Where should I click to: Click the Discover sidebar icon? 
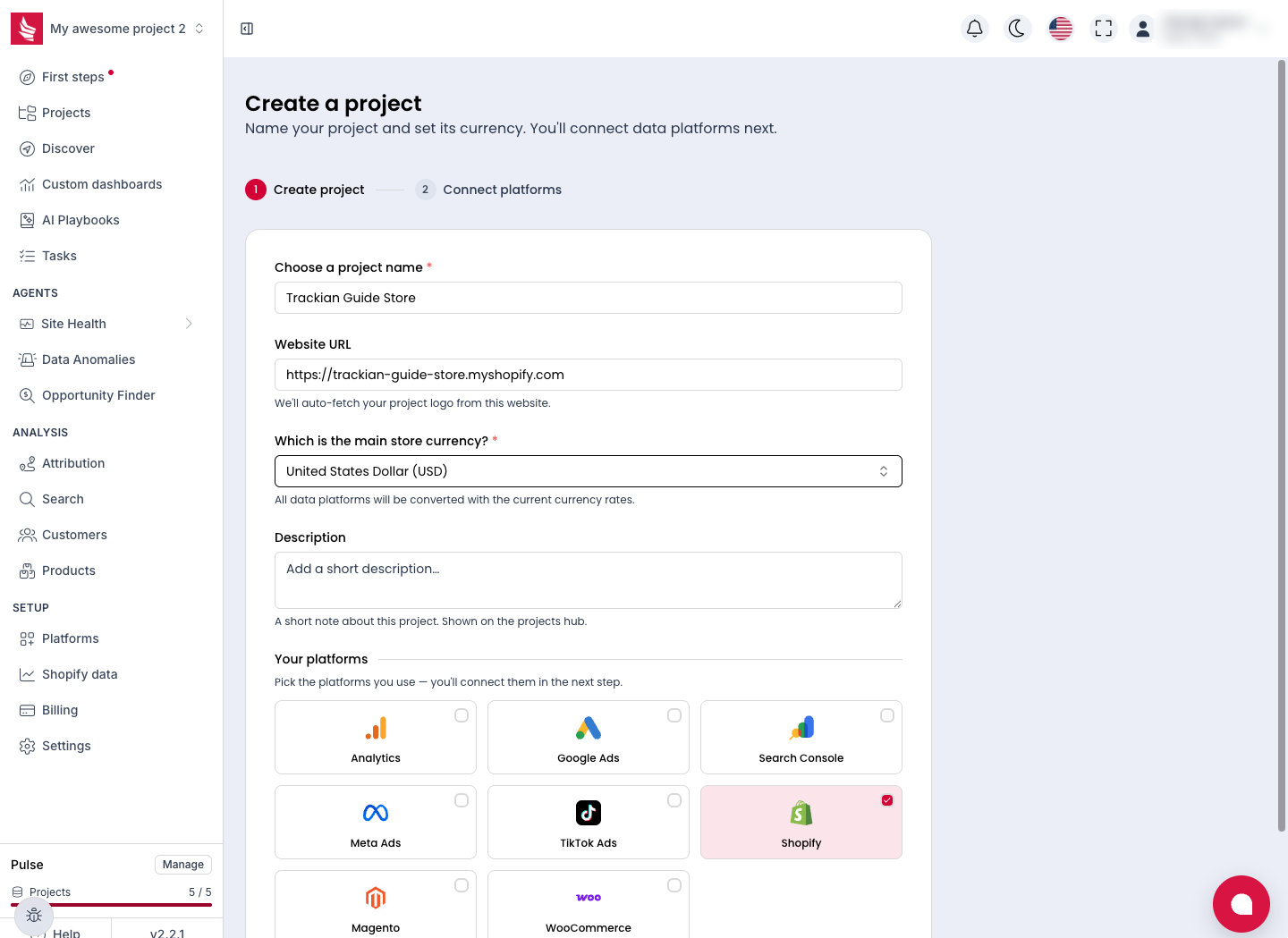pyautogui.click(x=27, y=148)
